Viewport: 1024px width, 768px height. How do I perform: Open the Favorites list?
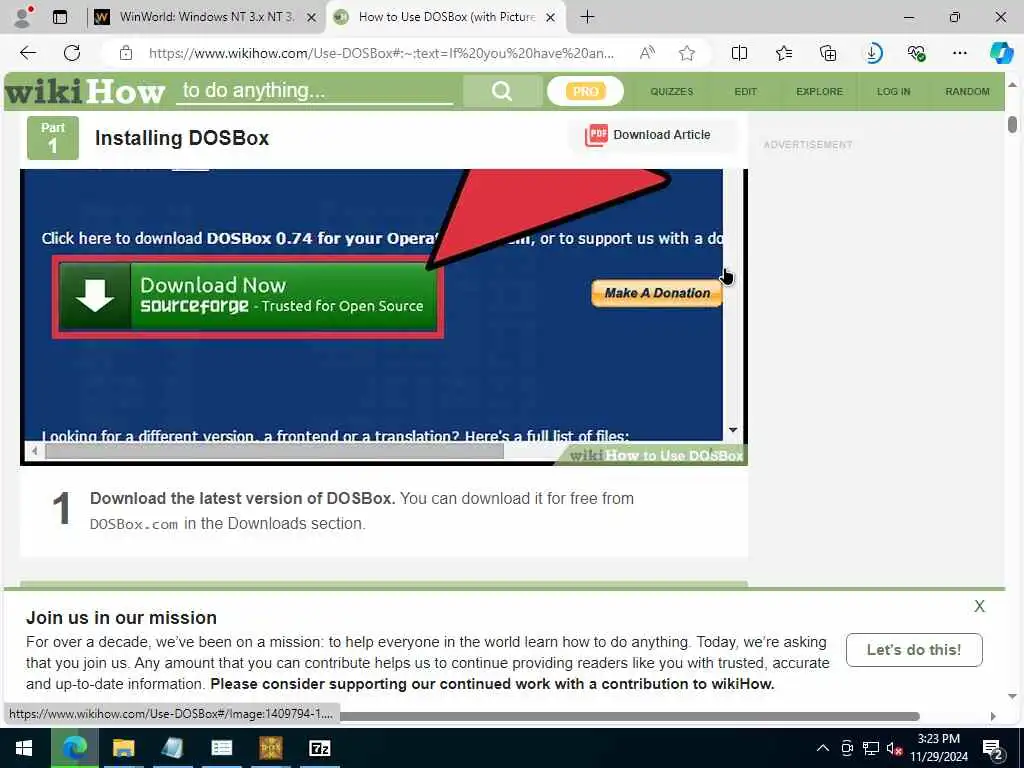coord(784,53)
